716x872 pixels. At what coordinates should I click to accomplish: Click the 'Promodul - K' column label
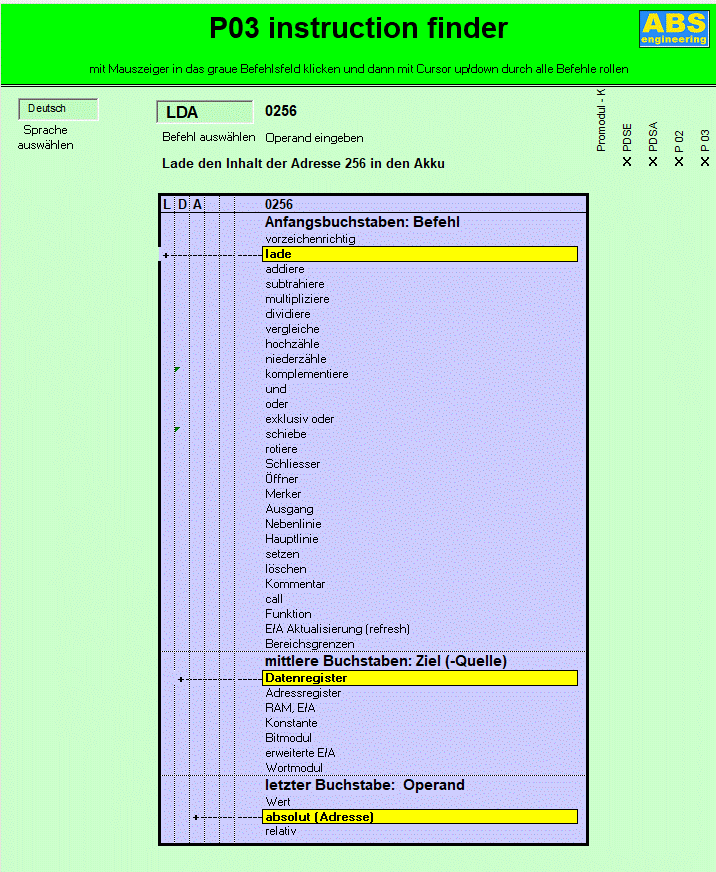pos(601,121)
